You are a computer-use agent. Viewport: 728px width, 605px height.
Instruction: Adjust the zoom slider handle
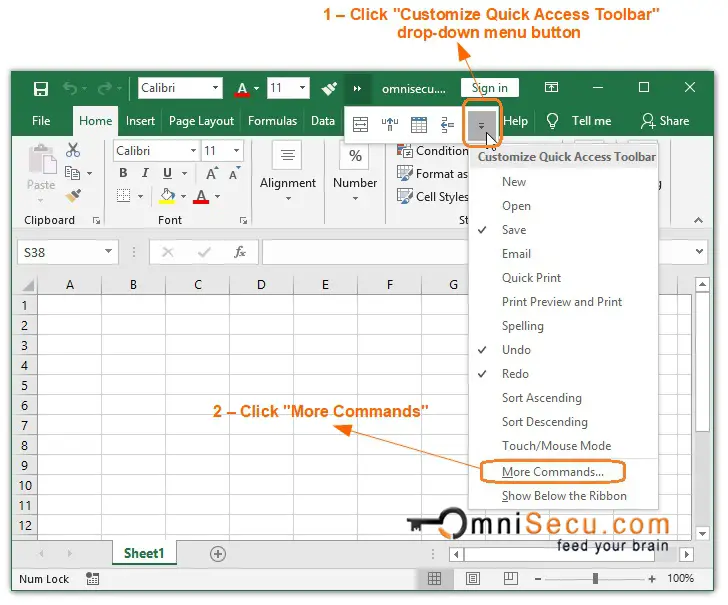(x=595, y=578)
